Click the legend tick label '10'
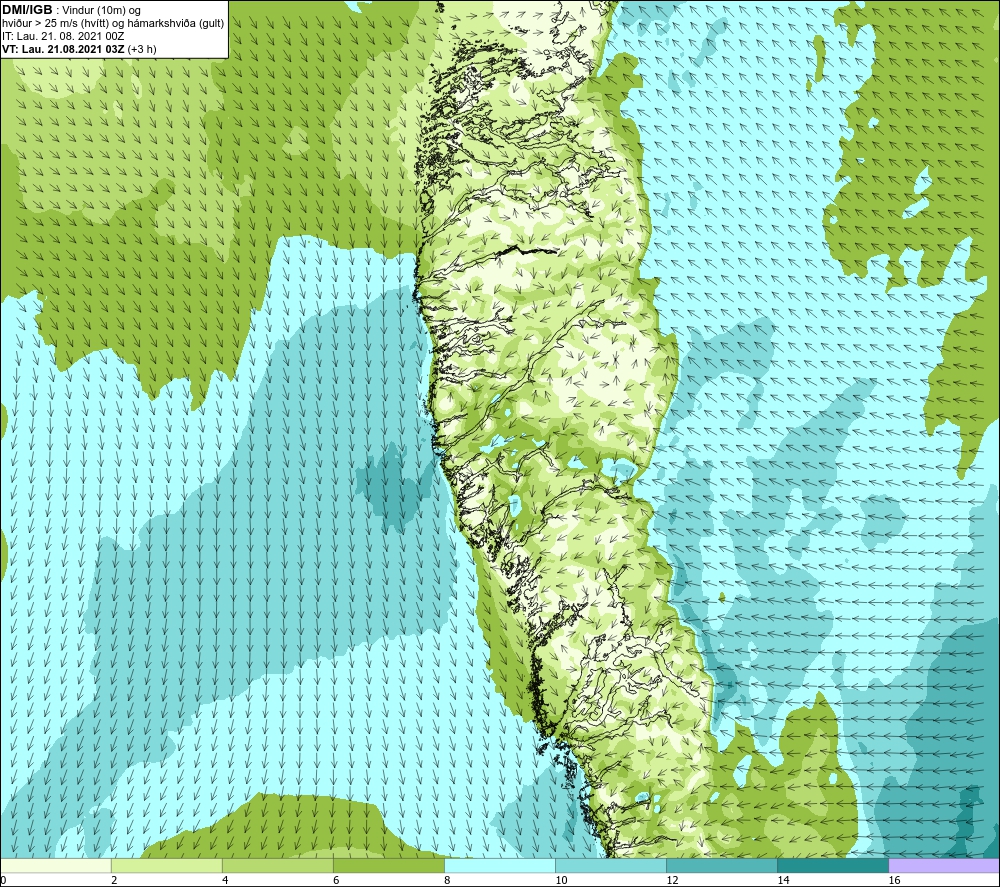 click(561, 881)
